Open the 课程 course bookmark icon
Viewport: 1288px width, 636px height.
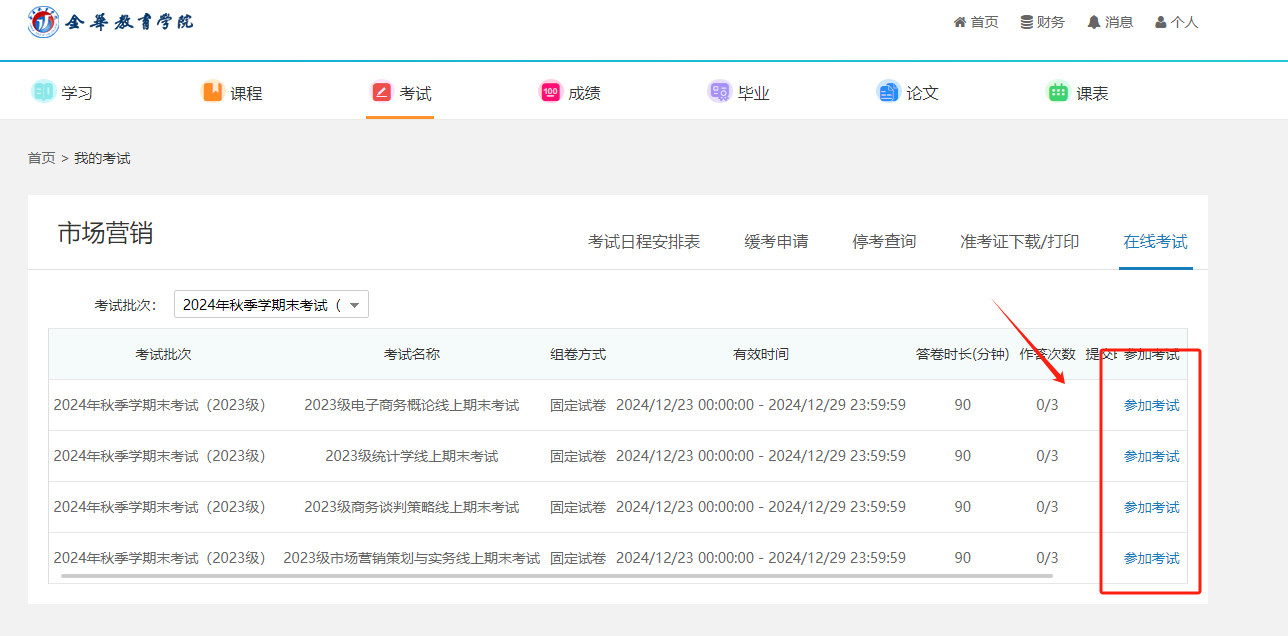[x=212, y=92]
